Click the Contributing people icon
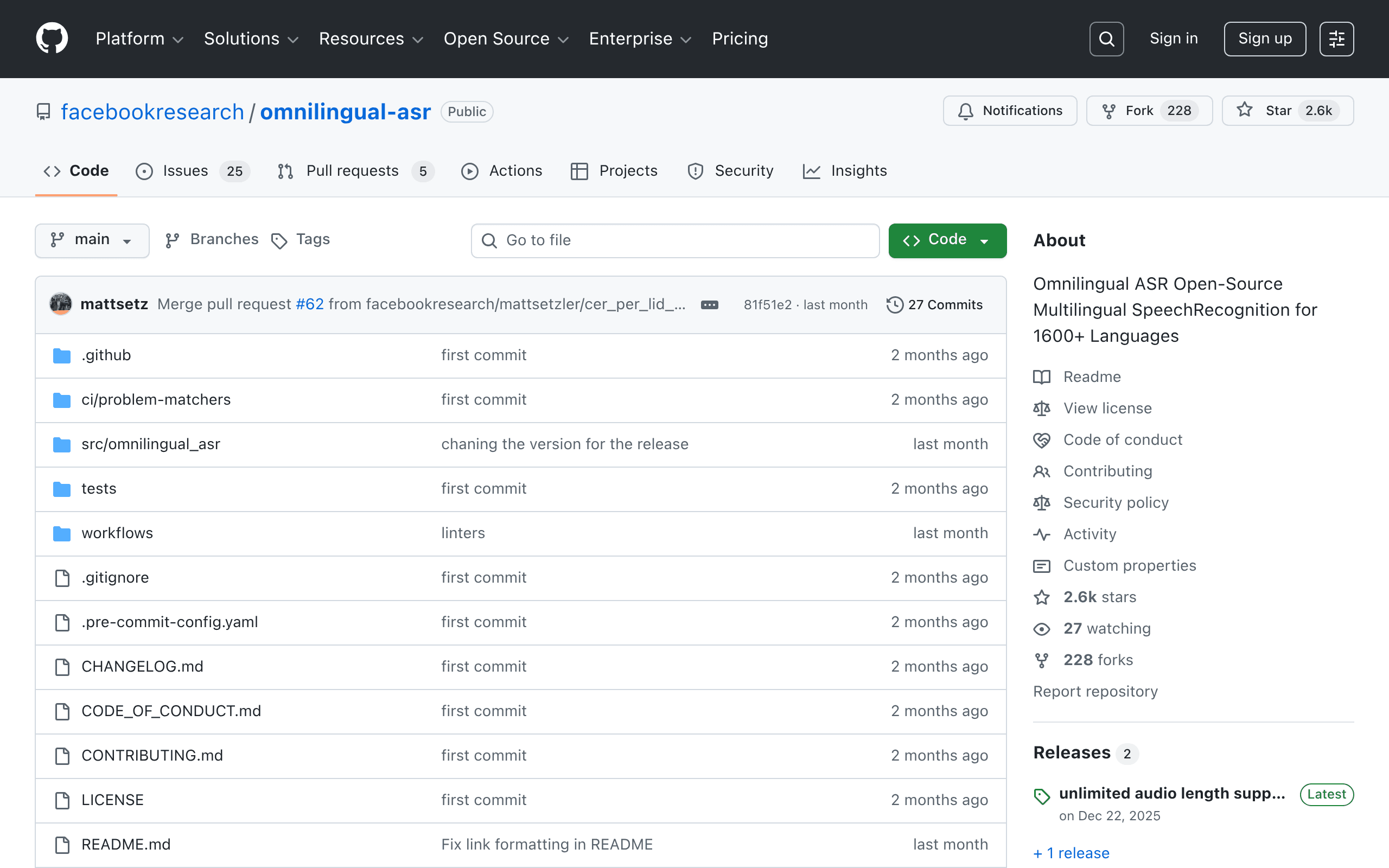 click(x=1042, y=471)
